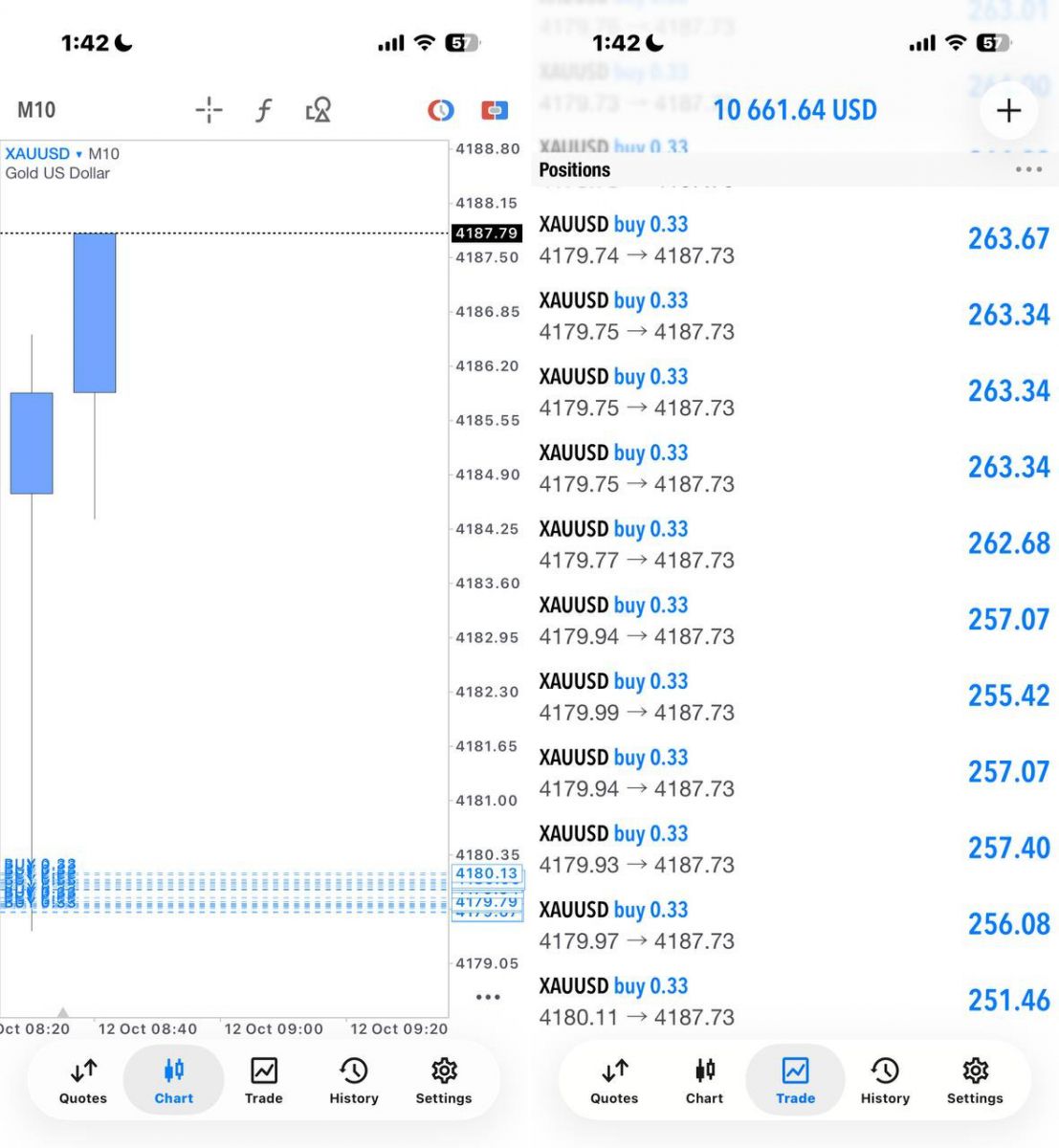Tap the 263.67 profit value
The image size is (1059, 1148).
point(1008,238)
